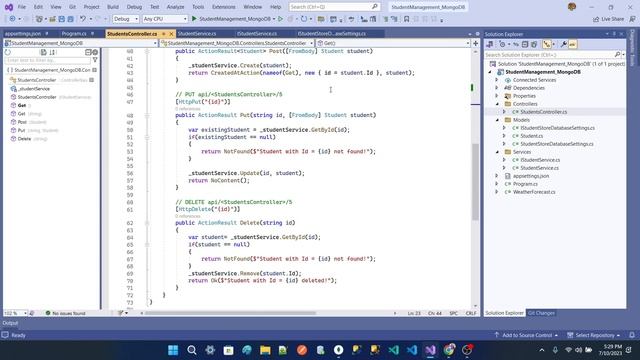Collapse Models folder in Solution Explorer

point(497,120)
